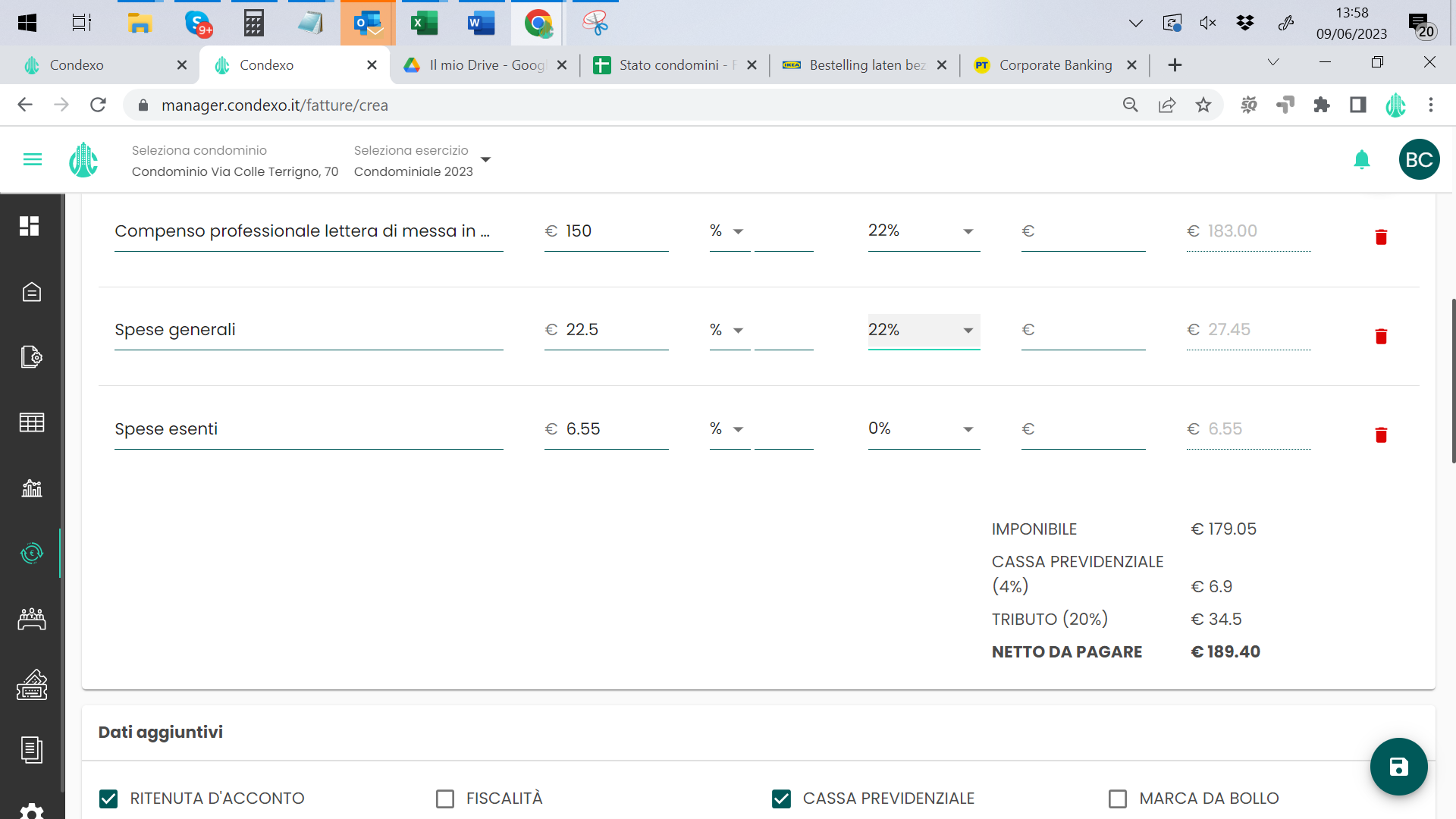This screenshot has height=819, width=1456.
Task: Open the zoom magnifier icon in address bar
Action: [x=1131, y=105]
